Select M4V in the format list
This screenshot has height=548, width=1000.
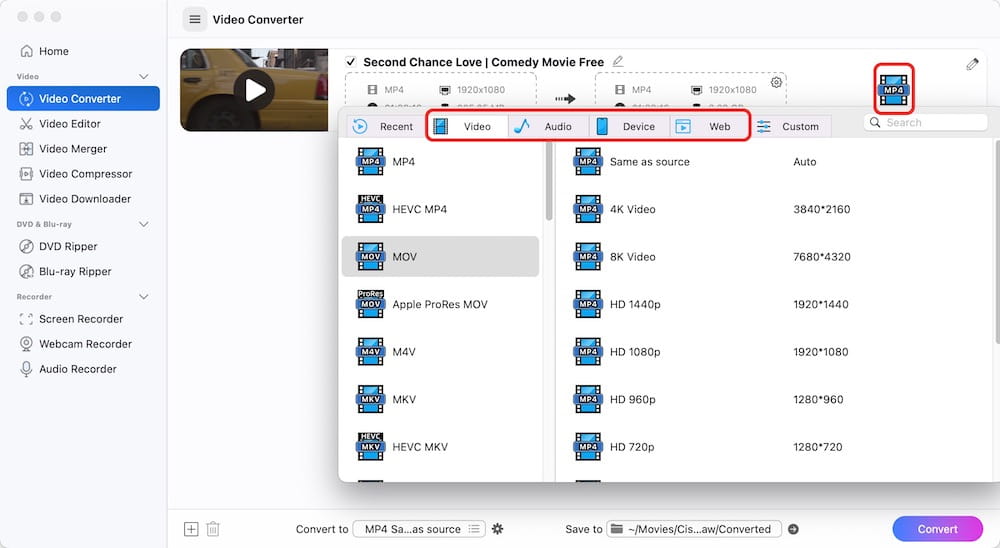(x=441, y=352)
